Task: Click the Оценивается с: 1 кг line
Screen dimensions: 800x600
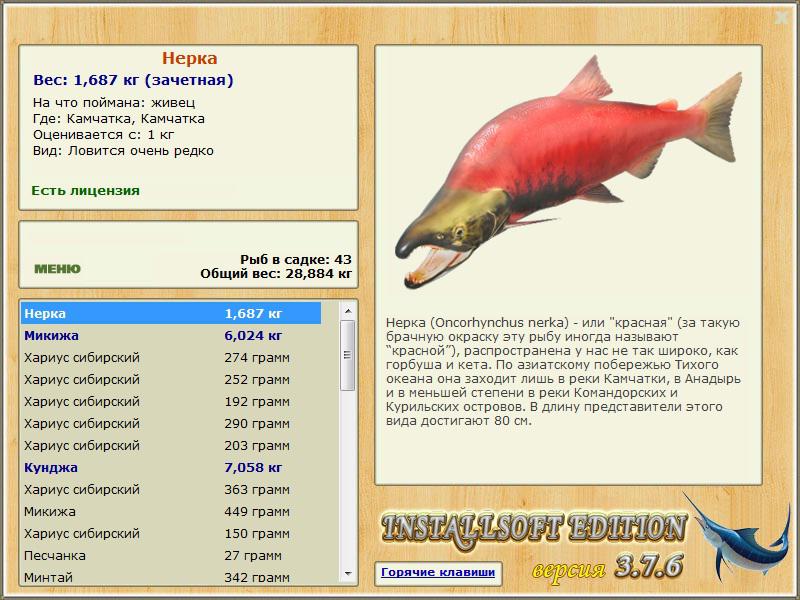Action: pyautogui.click(x=104, y=135)
